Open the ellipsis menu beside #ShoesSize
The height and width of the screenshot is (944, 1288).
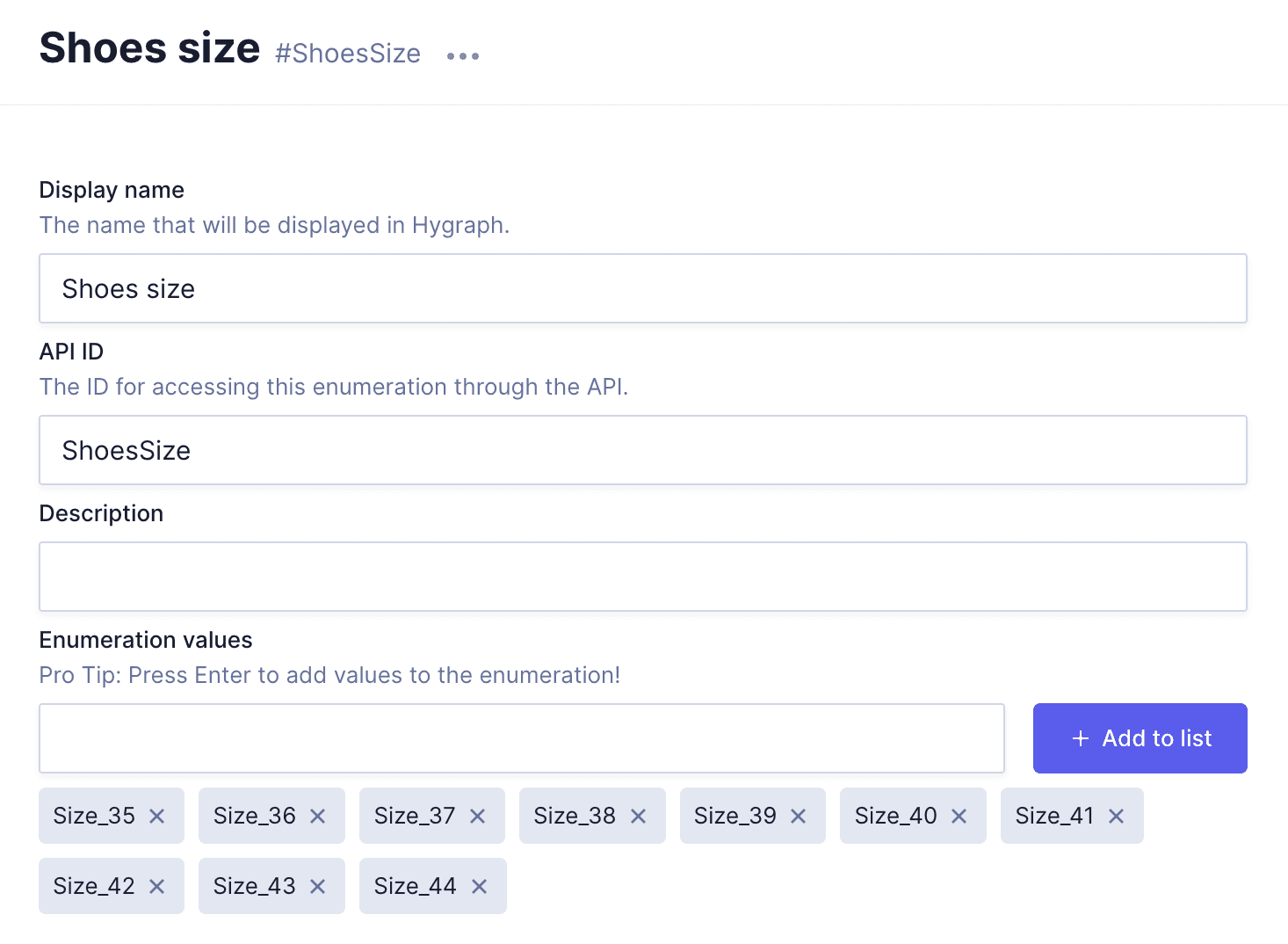point(462,54)
